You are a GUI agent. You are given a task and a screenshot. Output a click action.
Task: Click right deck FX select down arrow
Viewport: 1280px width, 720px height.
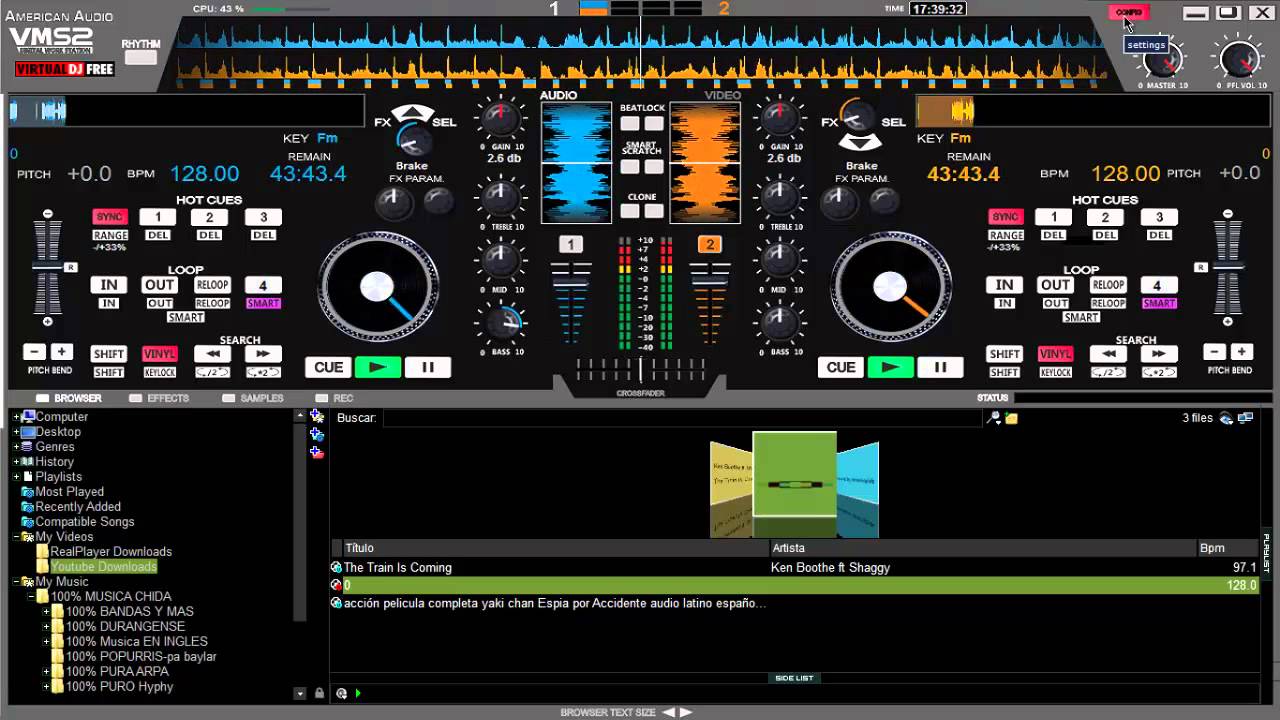point(859,141)
